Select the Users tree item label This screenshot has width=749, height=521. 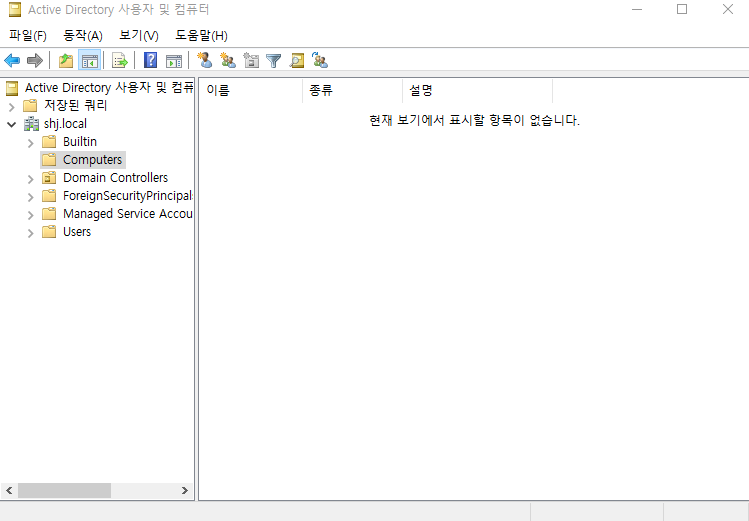coord(77,232)
